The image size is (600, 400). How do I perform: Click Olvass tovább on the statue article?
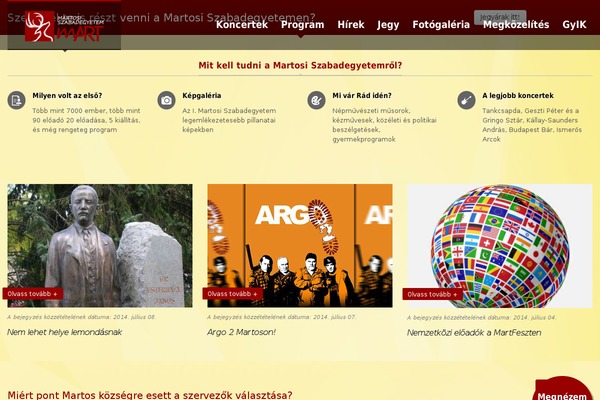point(33,294)
